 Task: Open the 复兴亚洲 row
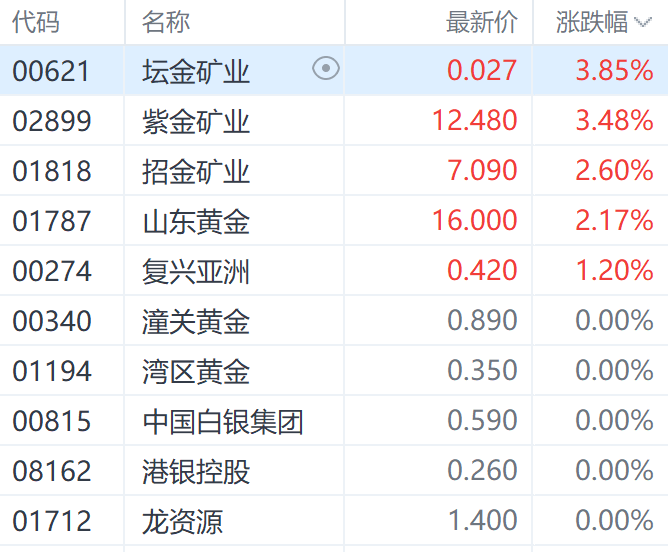pos(334,270)
